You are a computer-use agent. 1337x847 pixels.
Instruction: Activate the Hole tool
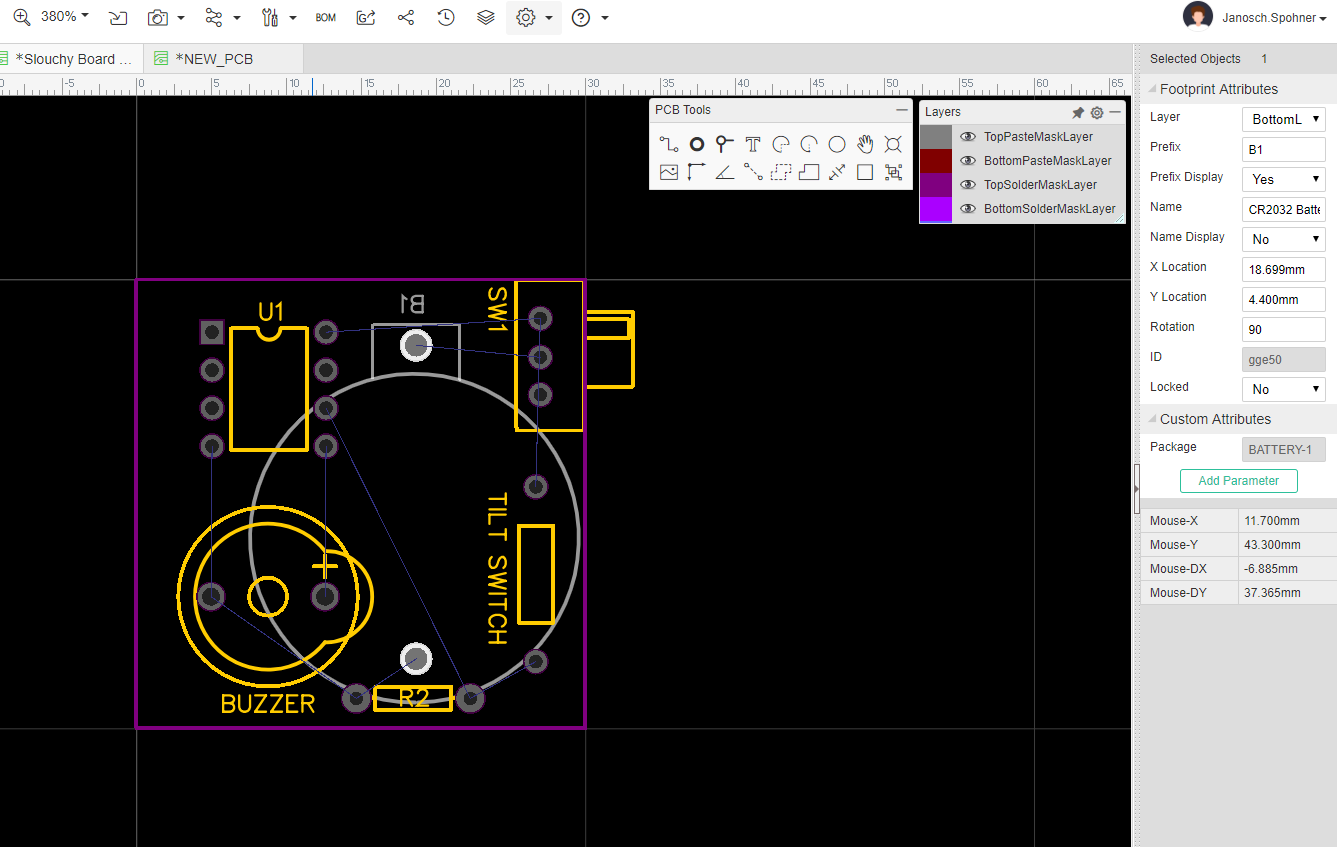(892, 143)
